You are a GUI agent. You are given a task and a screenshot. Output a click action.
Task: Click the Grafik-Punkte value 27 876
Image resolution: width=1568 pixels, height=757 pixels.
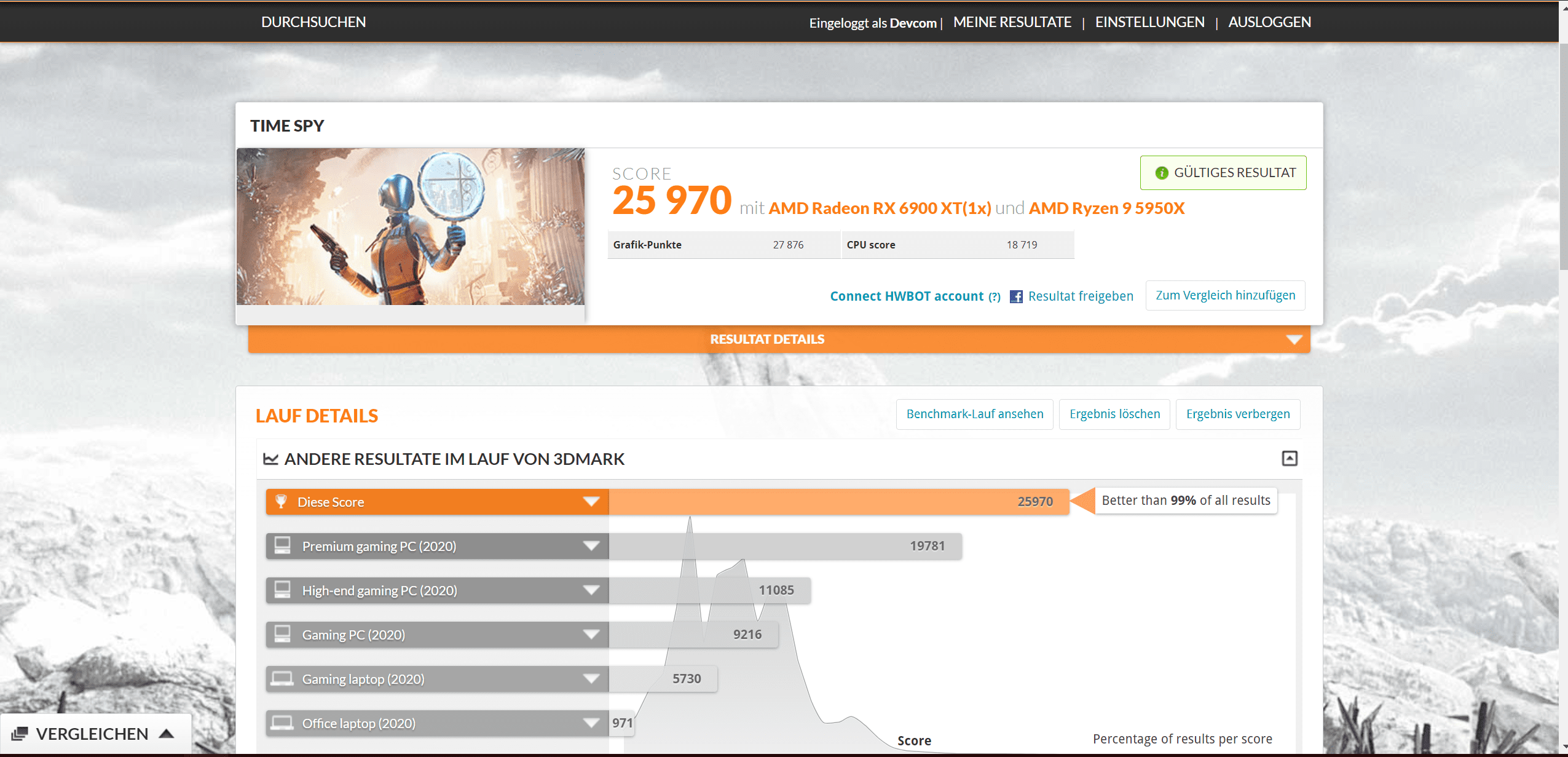788,245
